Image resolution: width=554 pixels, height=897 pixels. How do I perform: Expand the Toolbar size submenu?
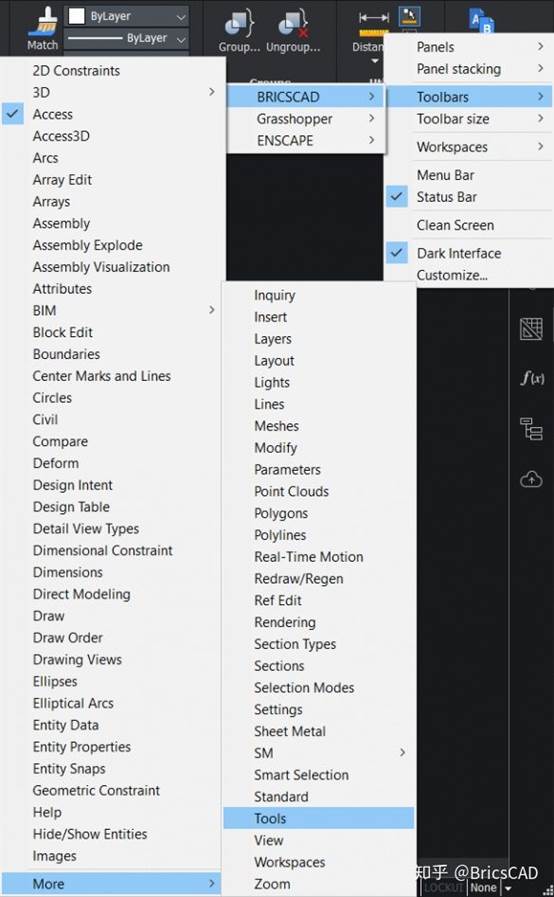coord(468,119)
